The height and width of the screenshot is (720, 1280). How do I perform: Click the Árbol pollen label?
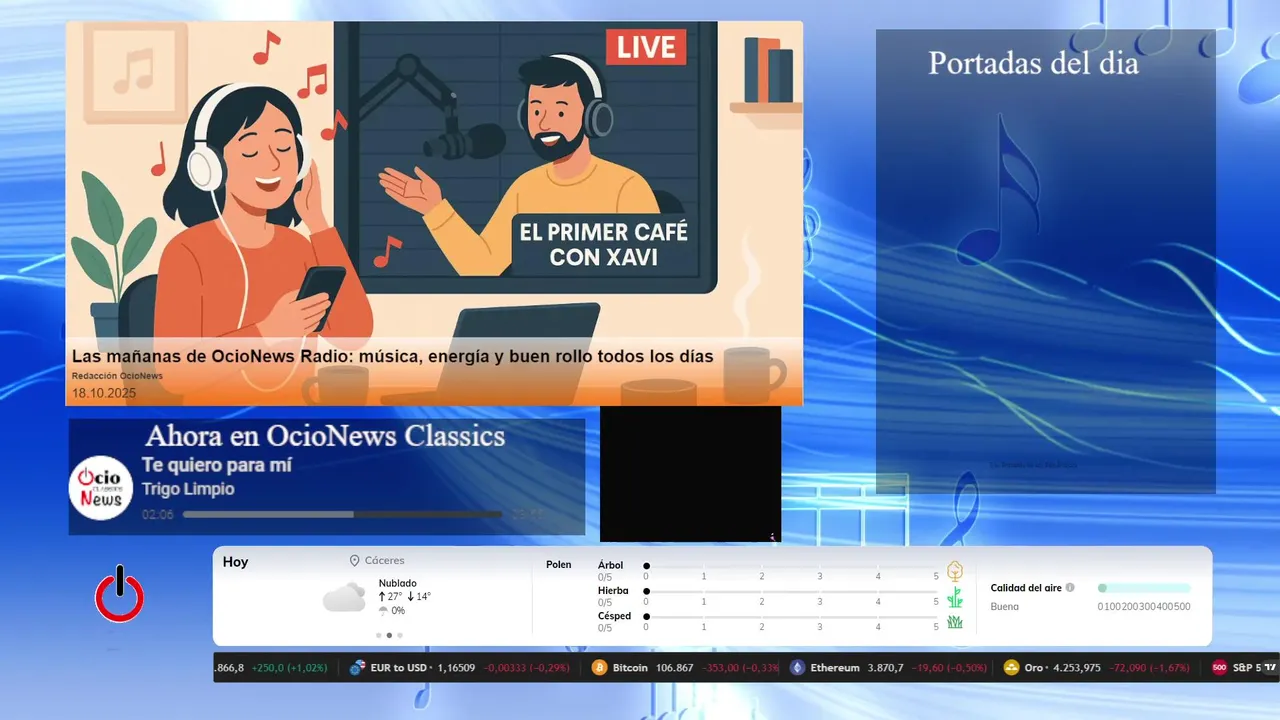point(610,565)
